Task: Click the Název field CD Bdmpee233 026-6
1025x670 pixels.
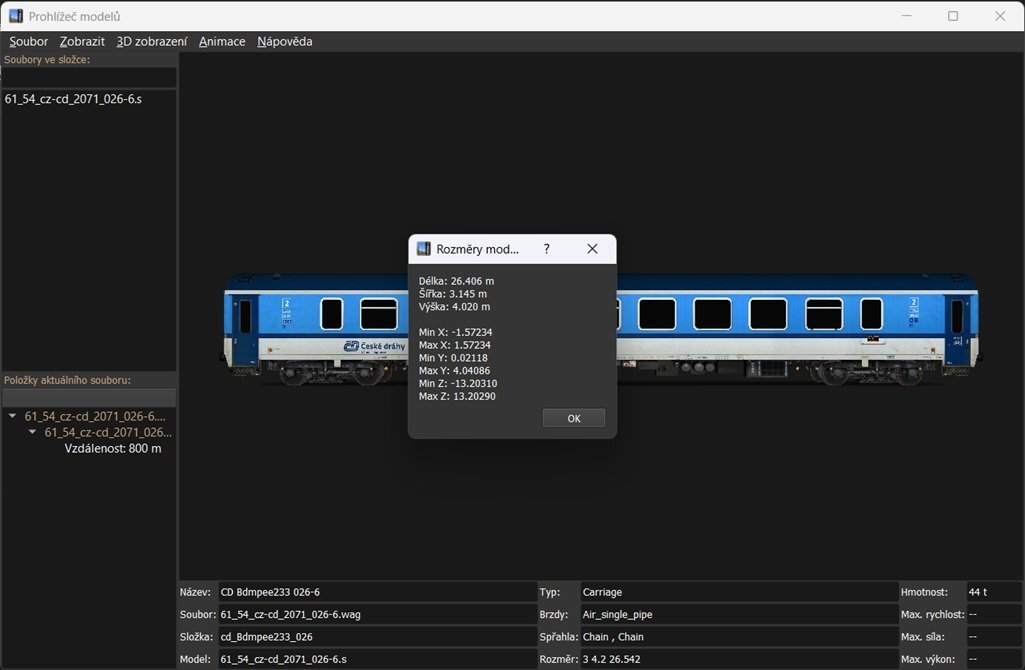Action: (x=377, y=592)
